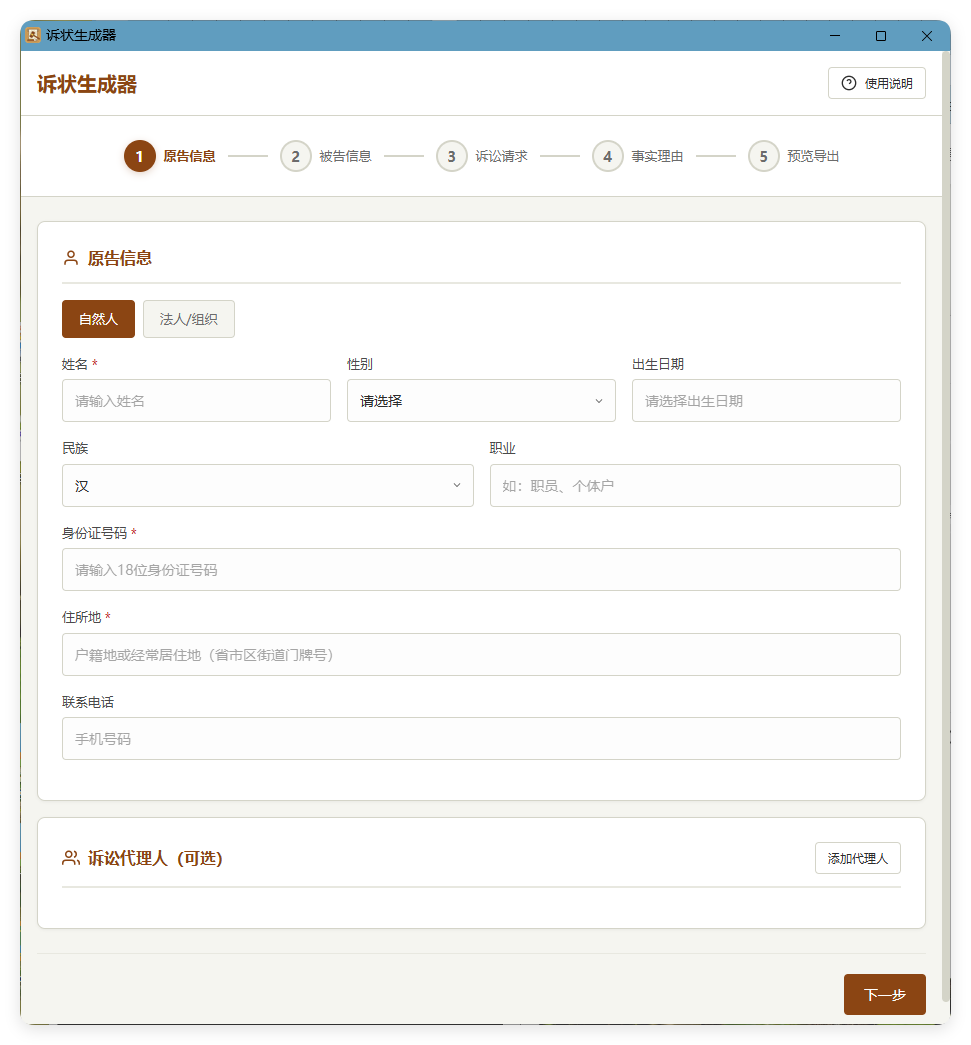Switch to the 预览导出 step label
Screen dimensions: 971x1045
pos(811,156)
